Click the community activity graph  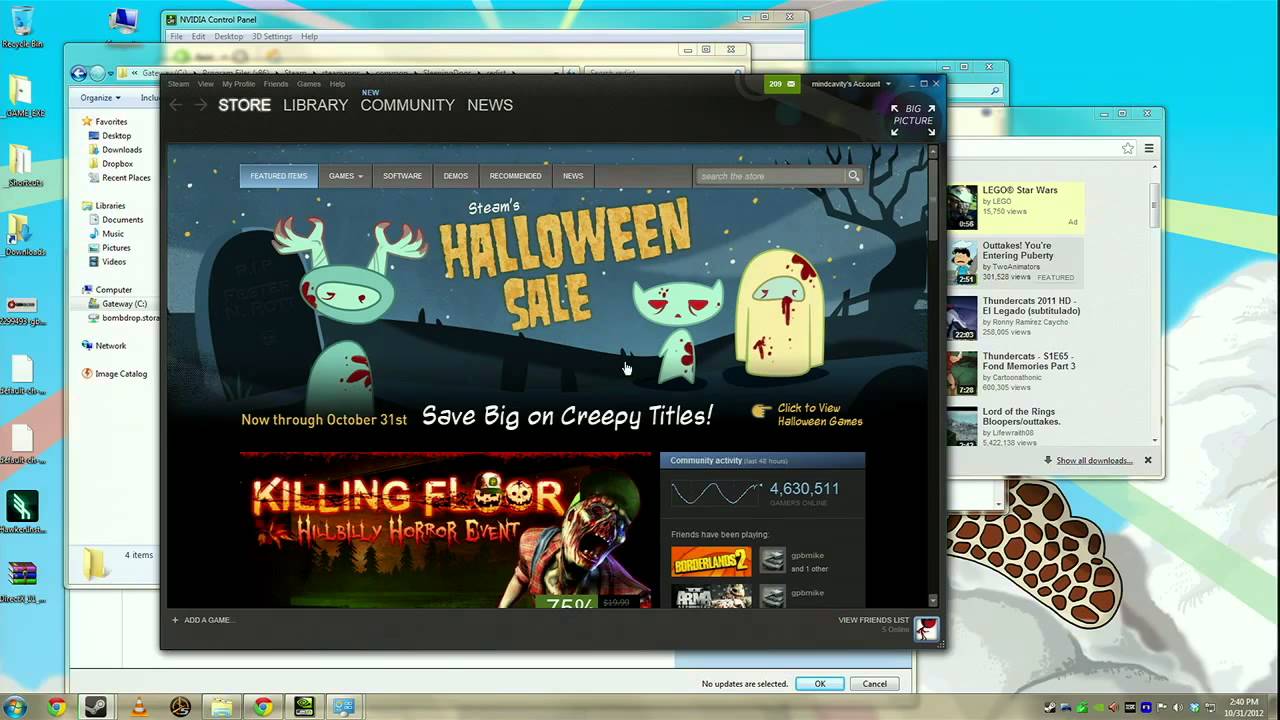716,492
